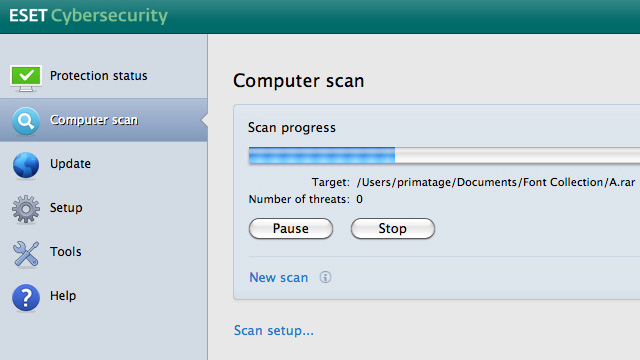Open the Scan setup... link
The image size is (640, 360).
[x=274, y=330]
